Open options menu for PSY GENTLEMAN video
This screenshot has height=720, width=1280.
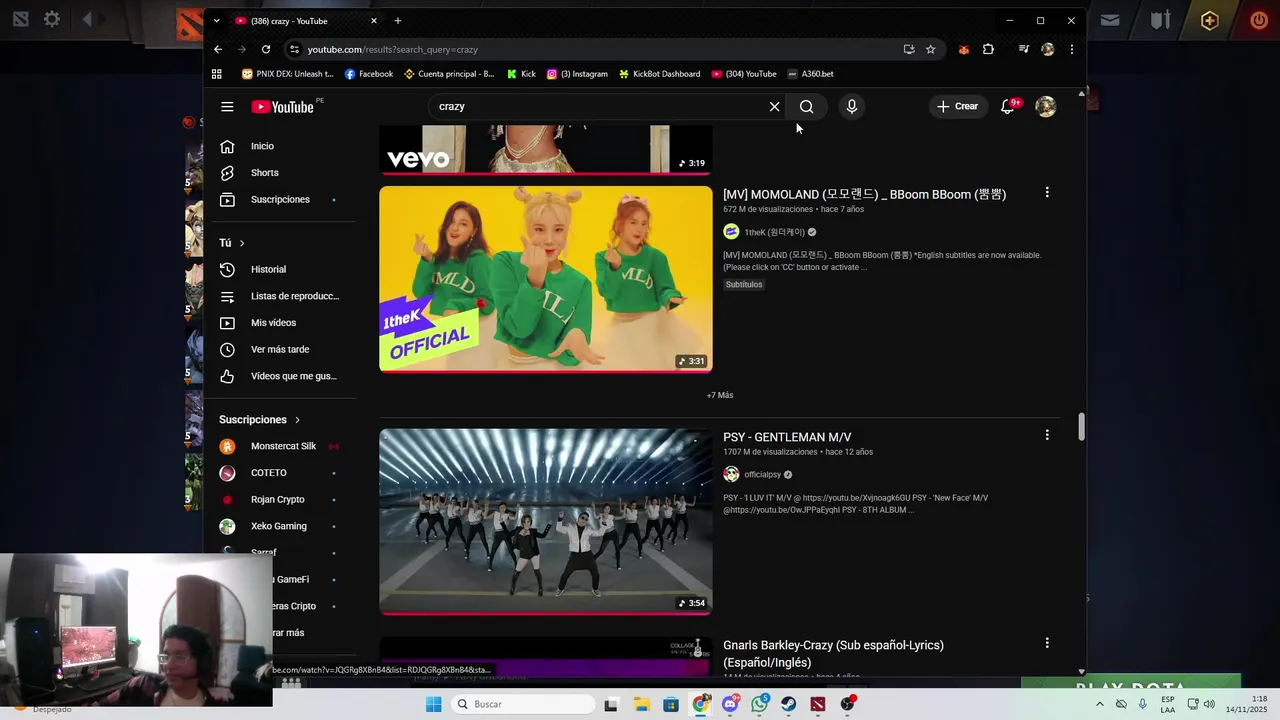(1047, 435)
